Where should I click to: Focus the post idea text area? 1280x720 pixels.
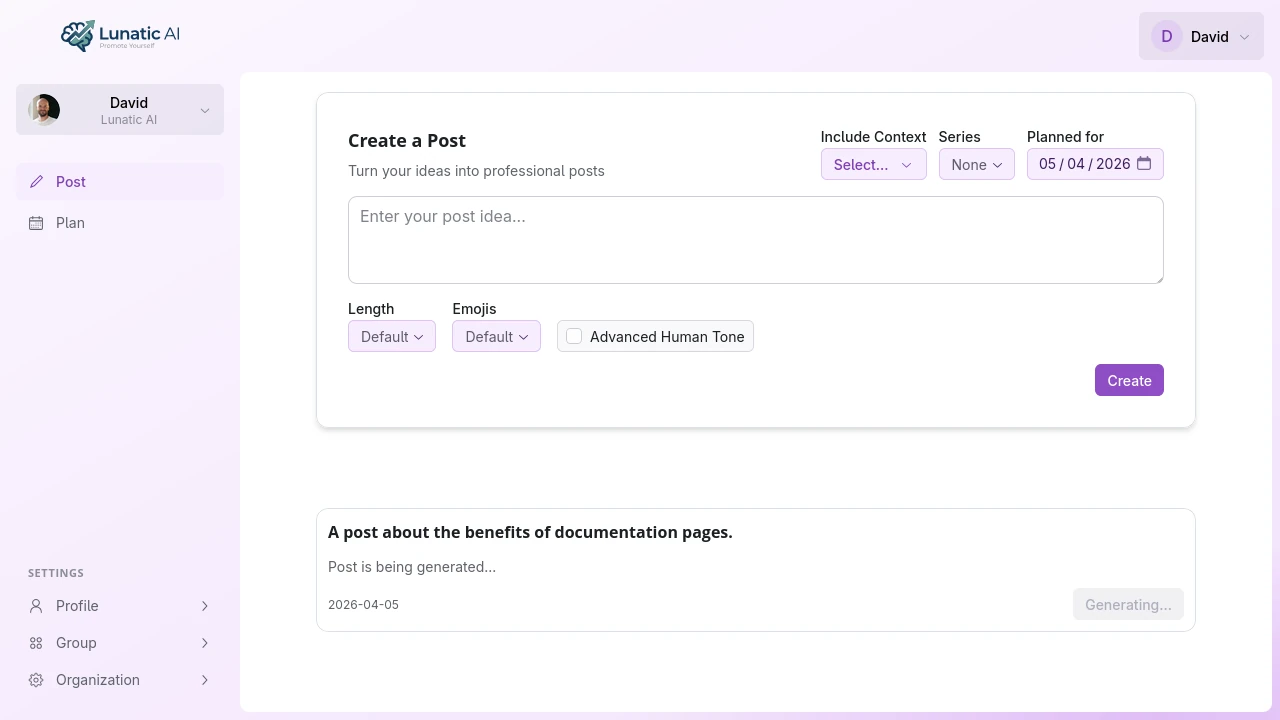pyautogui.click(x=755, y=240)
